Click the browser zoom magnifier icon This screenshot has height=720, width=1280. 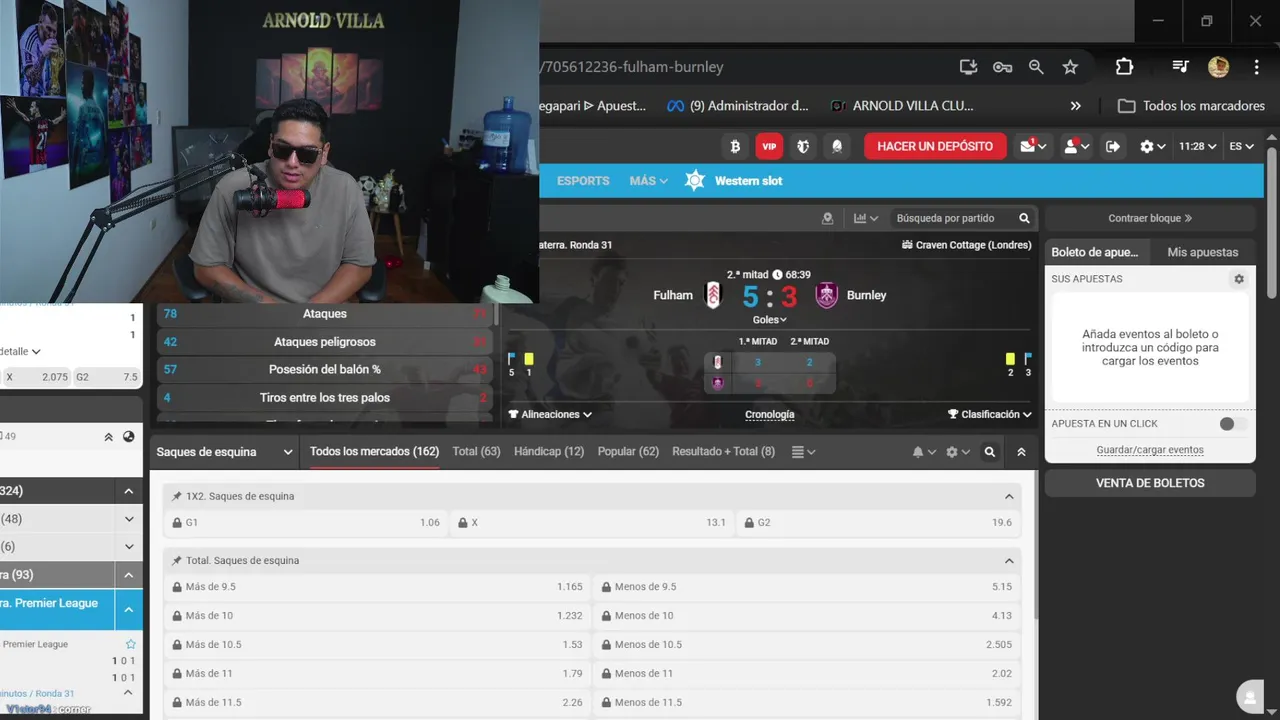(x=1036, y=67)
